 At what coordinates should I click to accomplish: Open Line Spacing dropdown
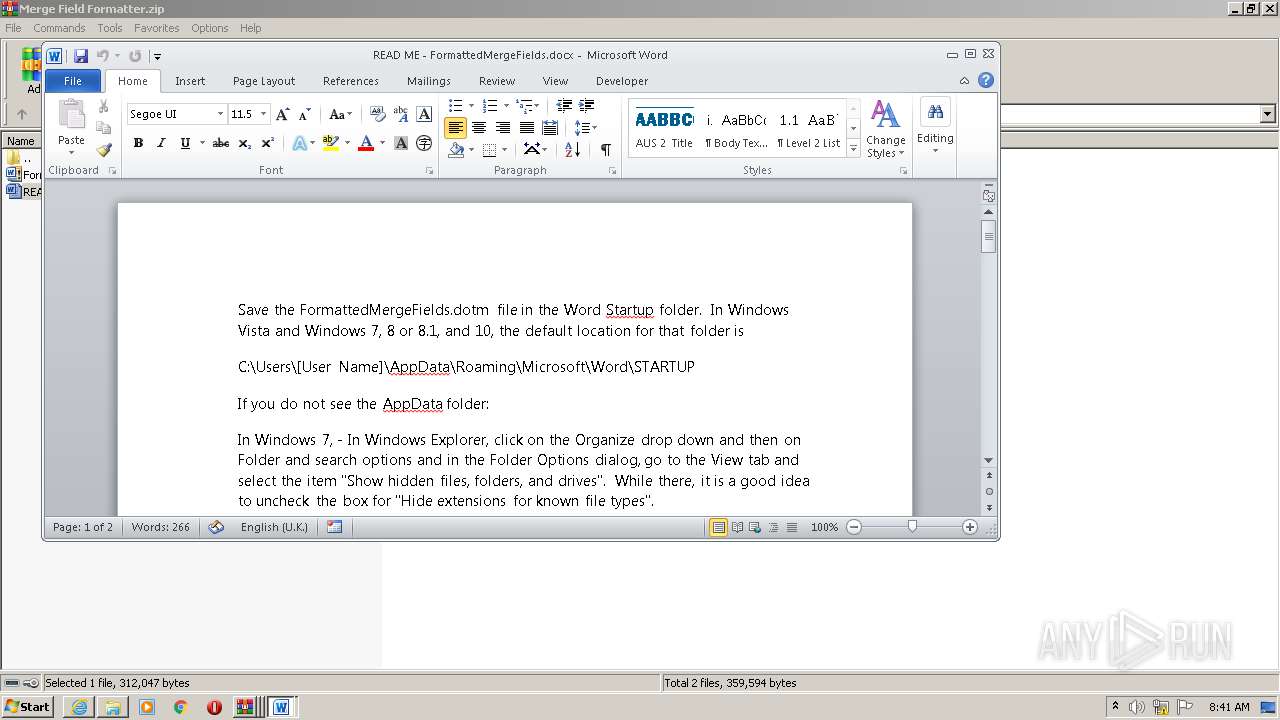[x=586, y=127]
